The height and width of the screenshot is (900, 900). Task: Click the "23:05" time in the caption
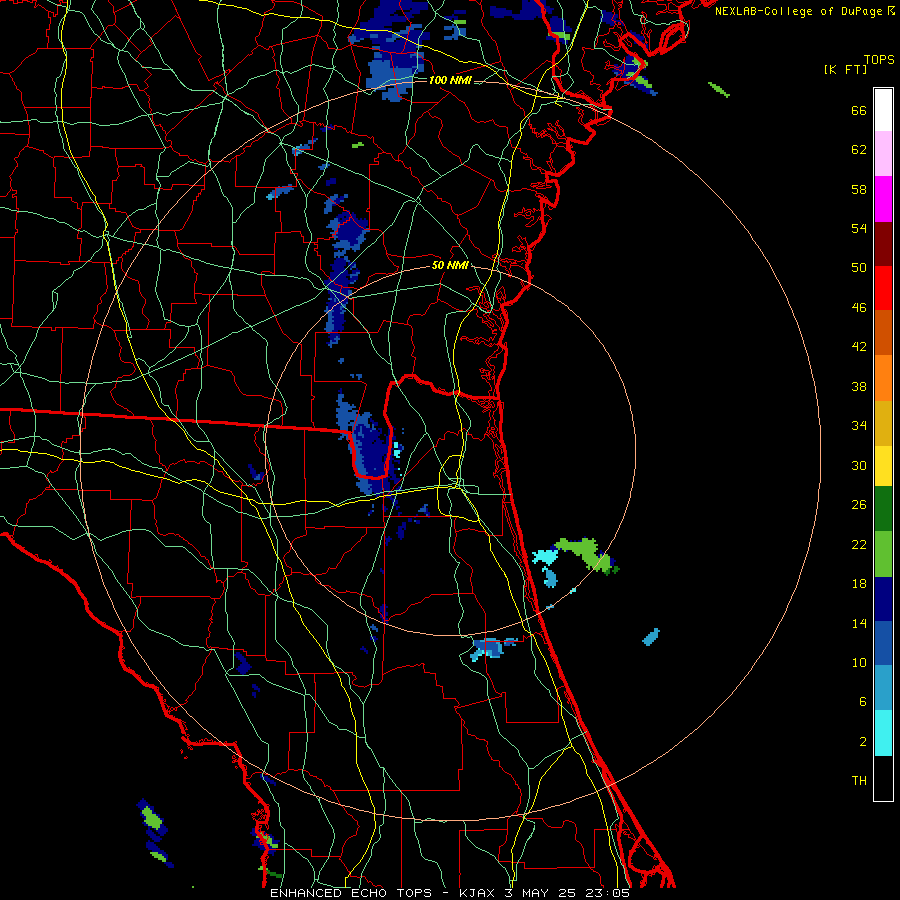click(x=608, y=893)
